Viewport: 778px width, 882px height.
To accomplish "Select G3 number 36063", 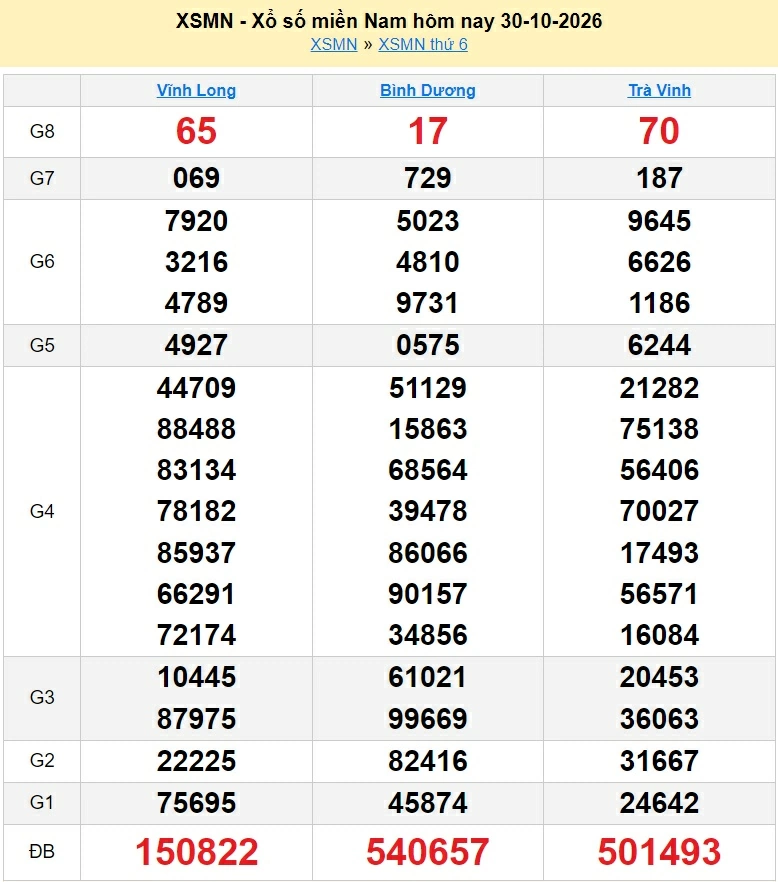I will pos(659,719).
